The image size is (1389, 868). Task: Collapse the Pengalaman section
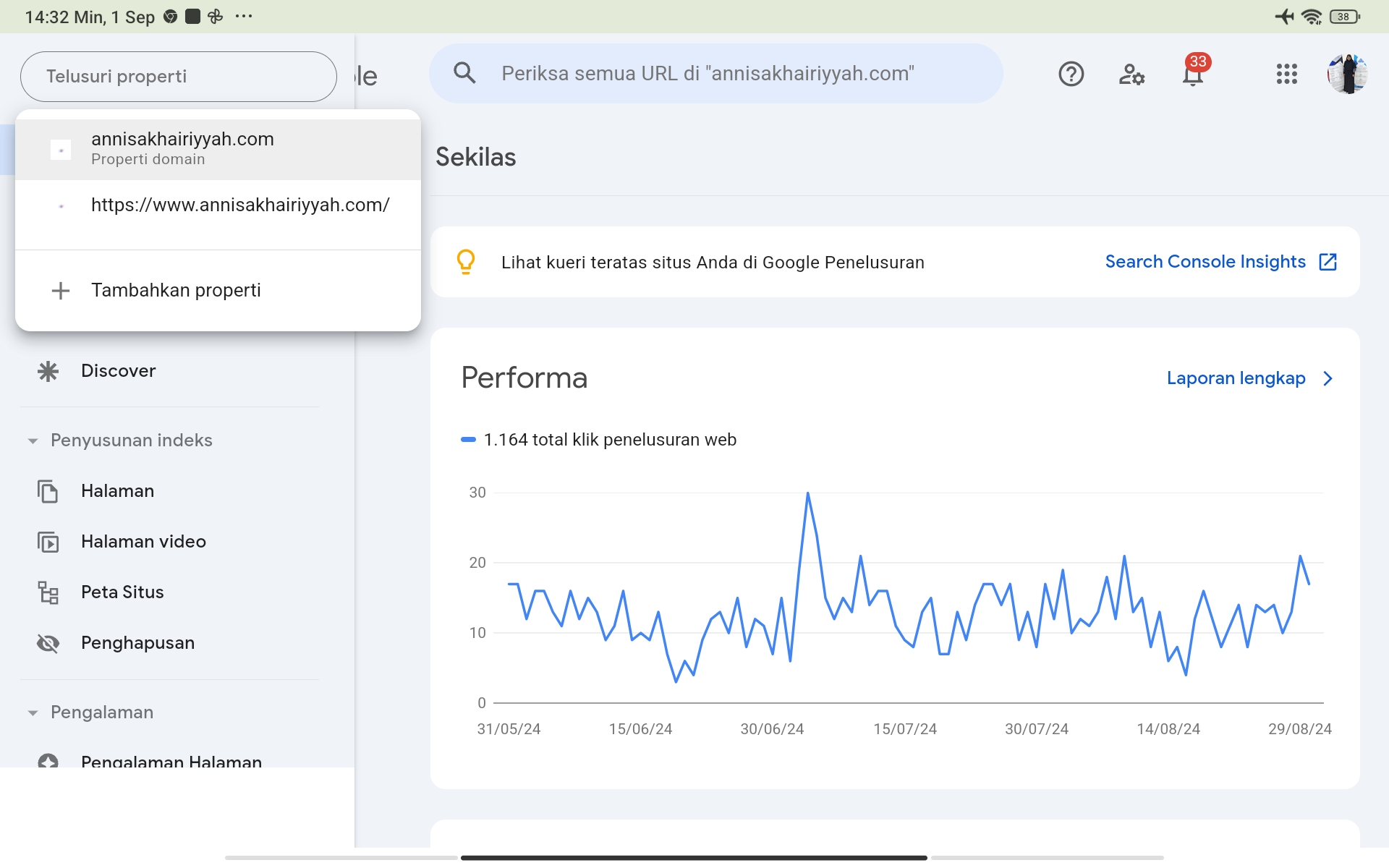point(33,712)
